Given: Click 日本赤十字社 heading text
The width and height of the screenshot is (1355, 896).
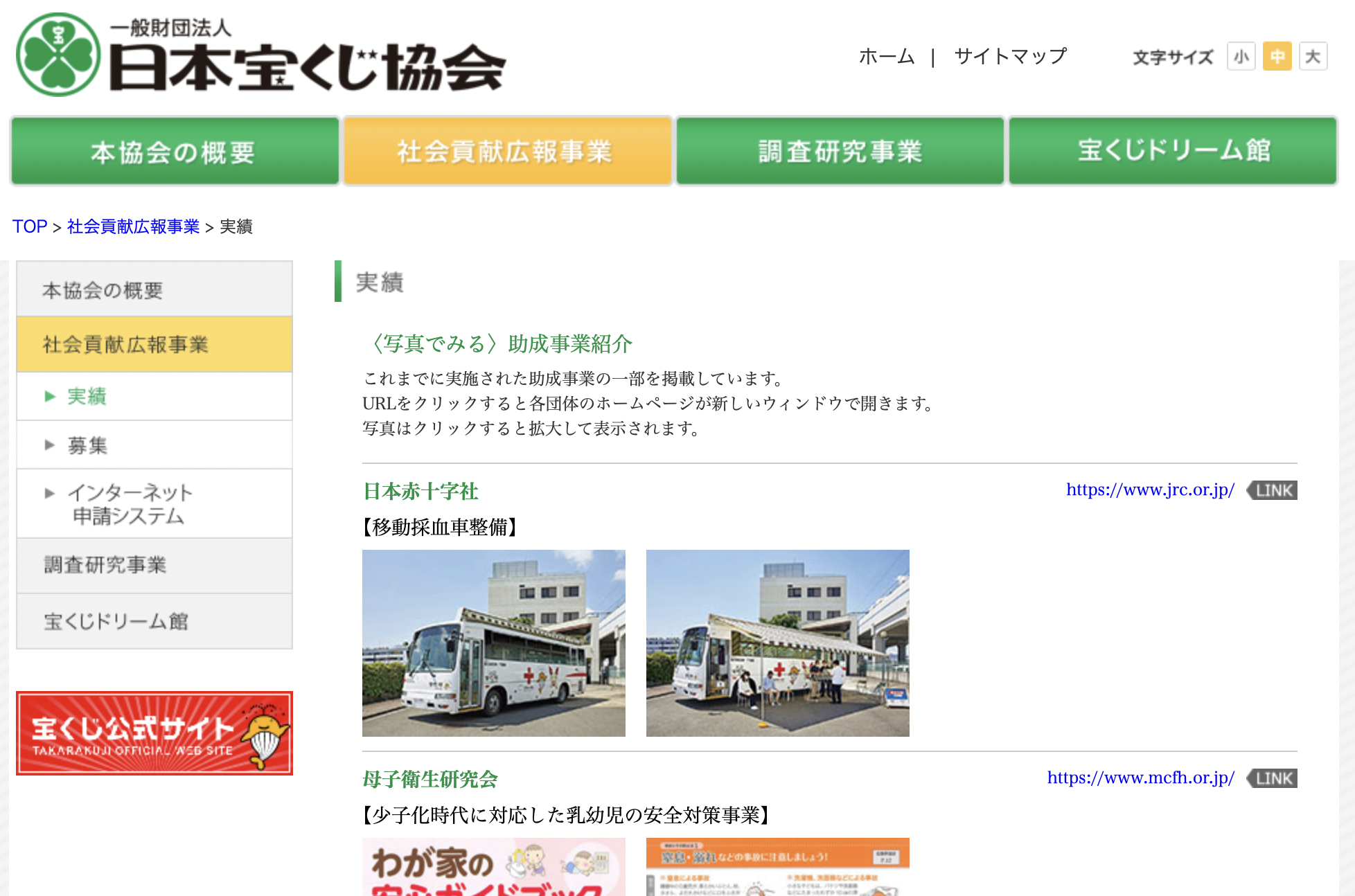Looking at the screenshot, I should click(x=420, y=491).
